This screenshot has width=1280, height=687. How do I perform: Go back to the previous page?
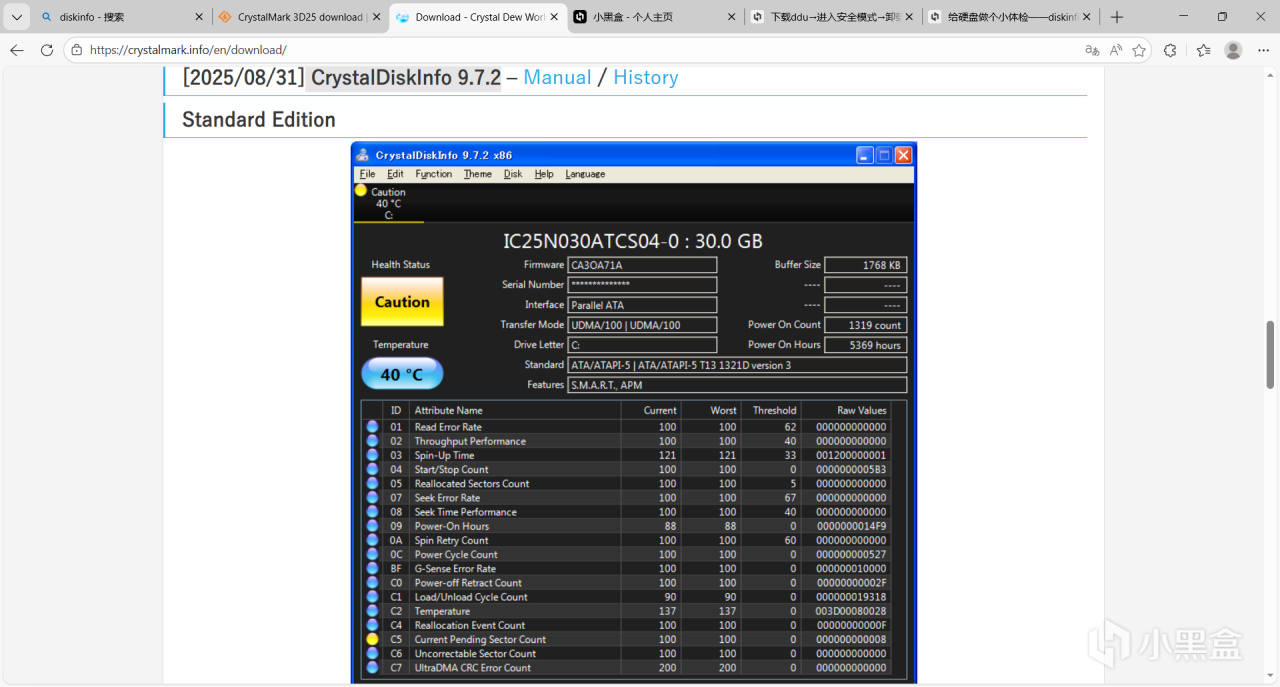click(17, 50)
